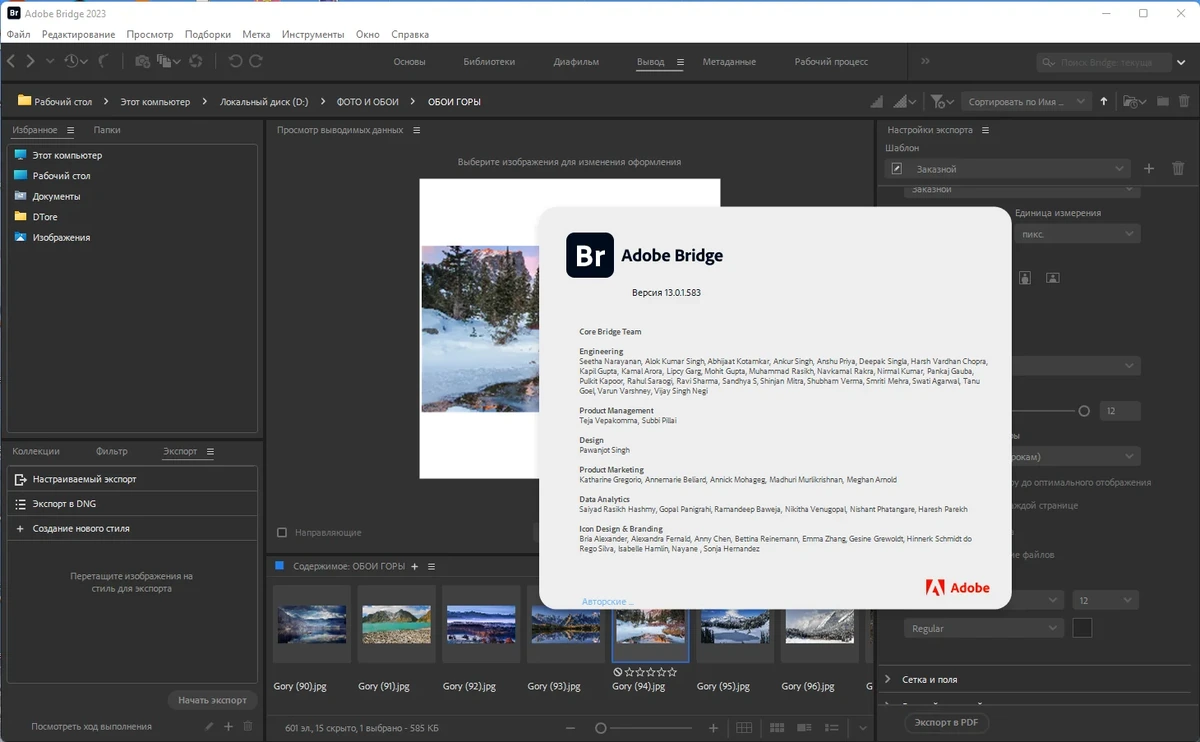Screen dimensions: 1200x742
Task: Open the Export Settings panel menu icon
Action: pyautogui.click(x=985, y=130)
